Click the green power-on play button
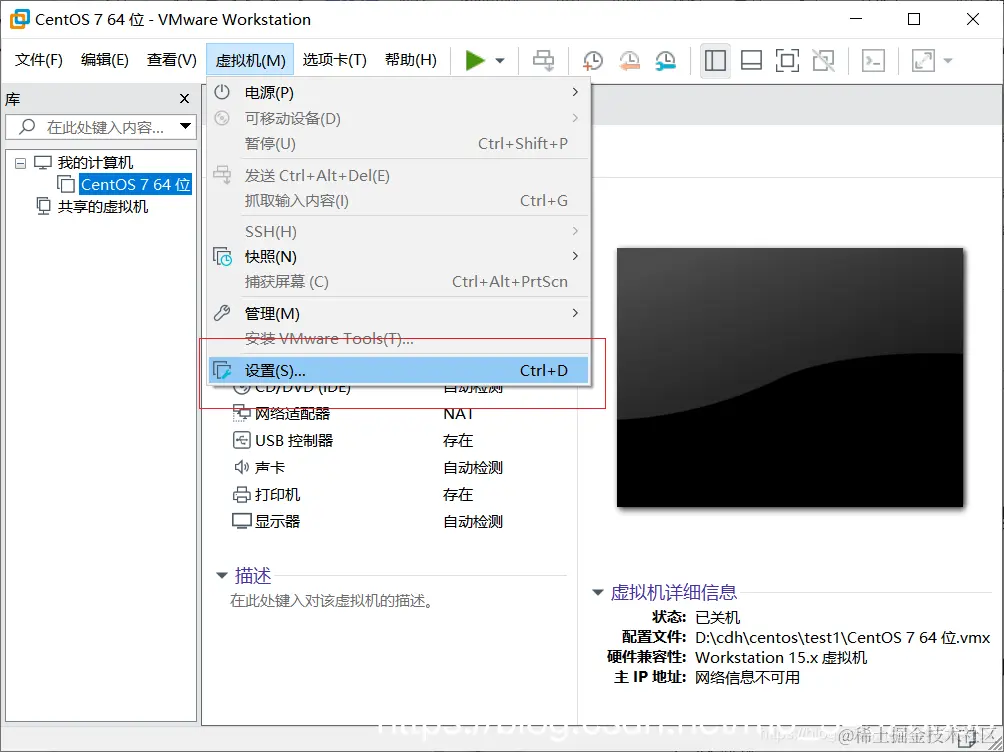 click(x=474, y=60)
